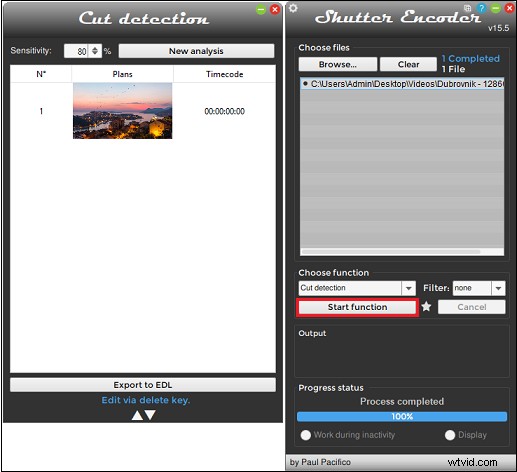Click the 100% progress bar
The image size is (517, 472).
[x=402, y=416]
